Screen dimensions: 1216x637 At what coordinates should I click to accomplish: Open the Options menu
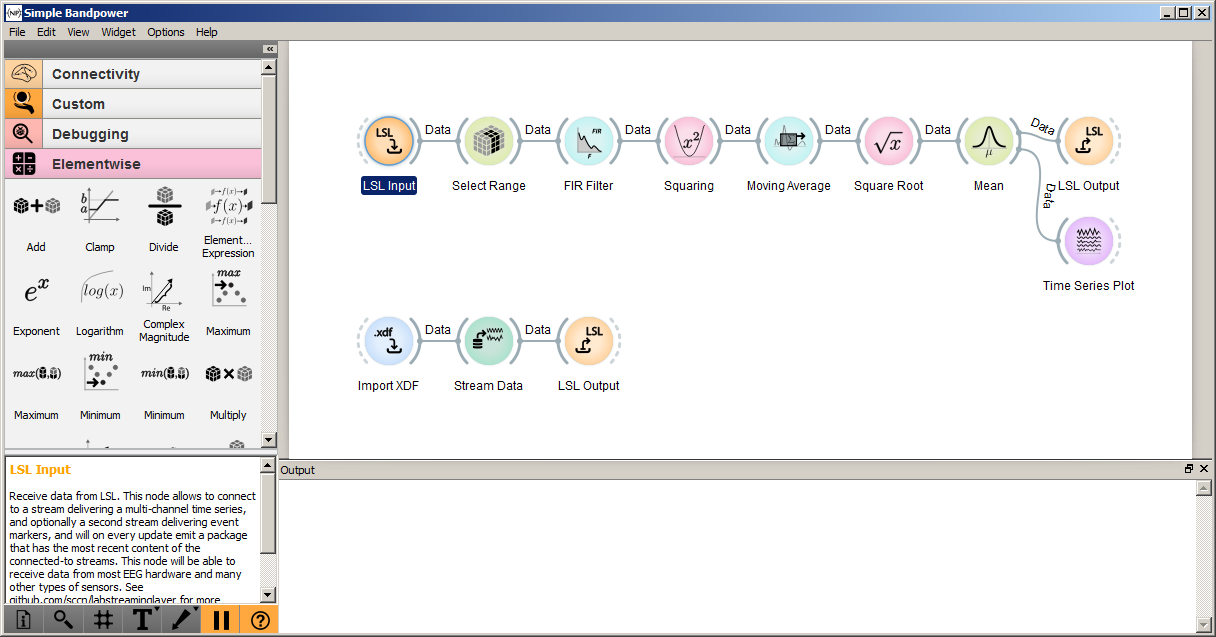pos(166,32)
